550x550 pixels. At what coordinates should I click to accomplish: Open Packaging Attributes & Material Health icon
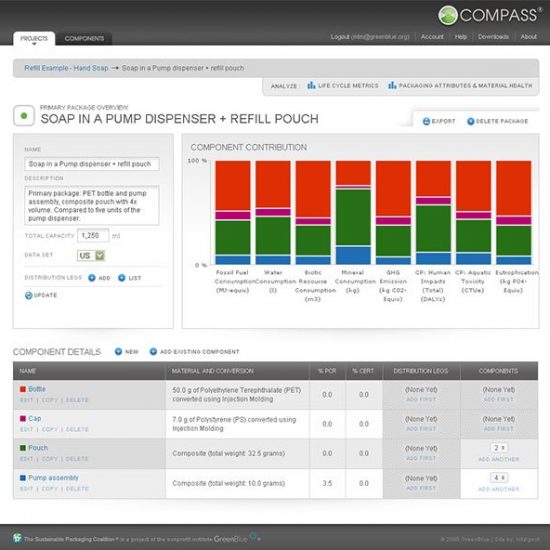392,85
